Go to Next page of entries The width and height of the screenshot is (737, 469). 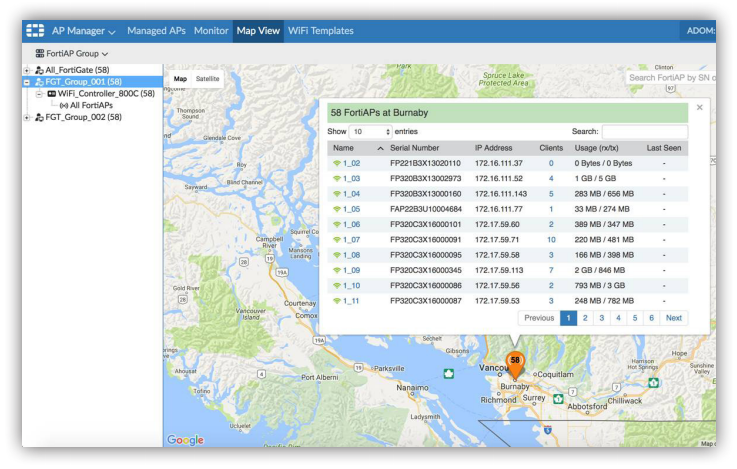pyautogui.click(x=674, y=318)
